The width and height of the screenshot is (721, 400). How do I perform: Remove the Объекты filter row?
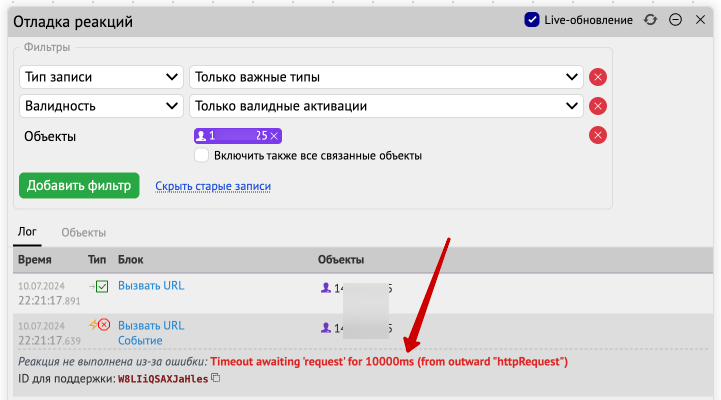(598, 136)
